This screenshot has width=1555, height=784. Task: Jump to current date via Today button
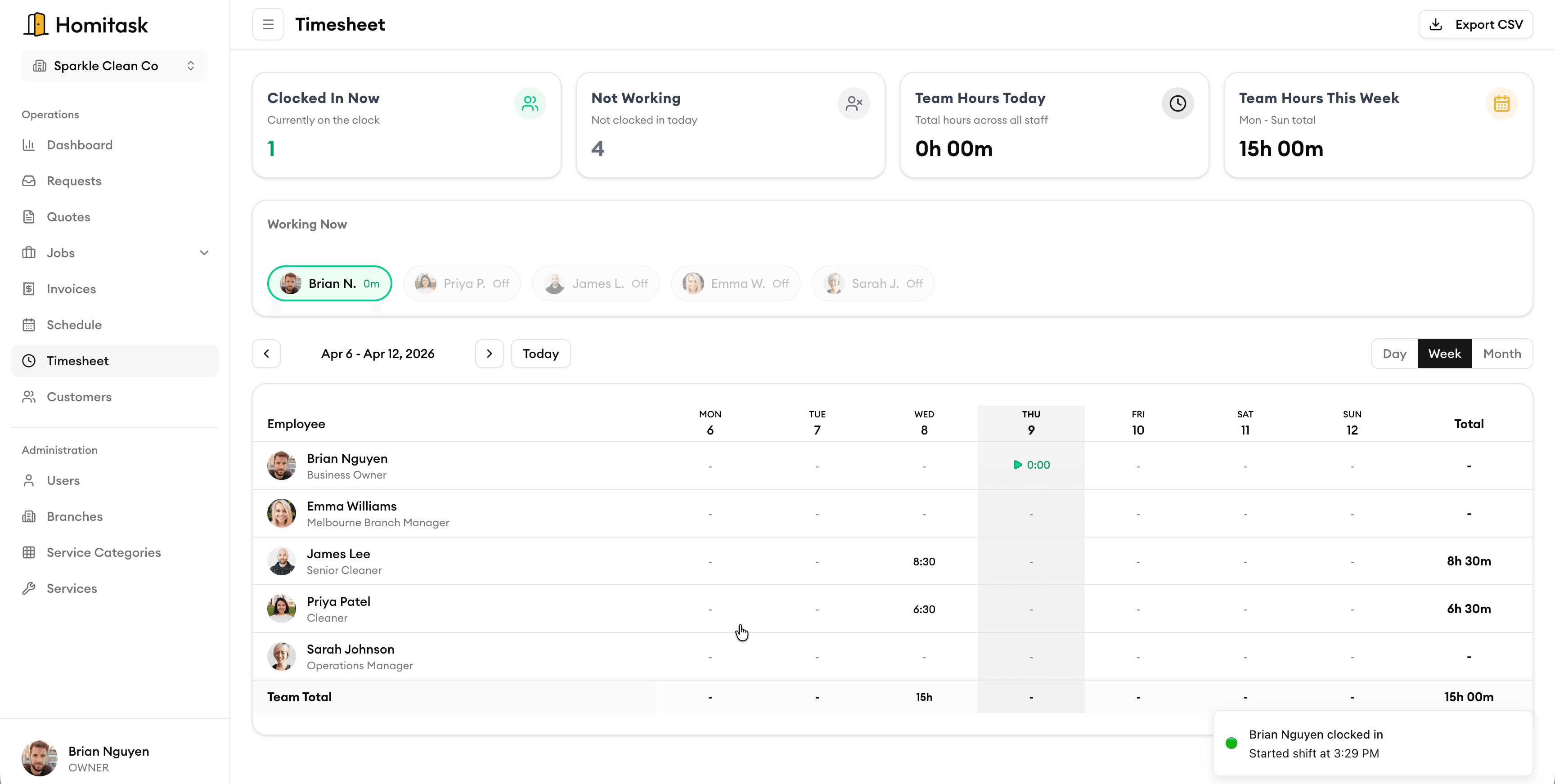540,353
